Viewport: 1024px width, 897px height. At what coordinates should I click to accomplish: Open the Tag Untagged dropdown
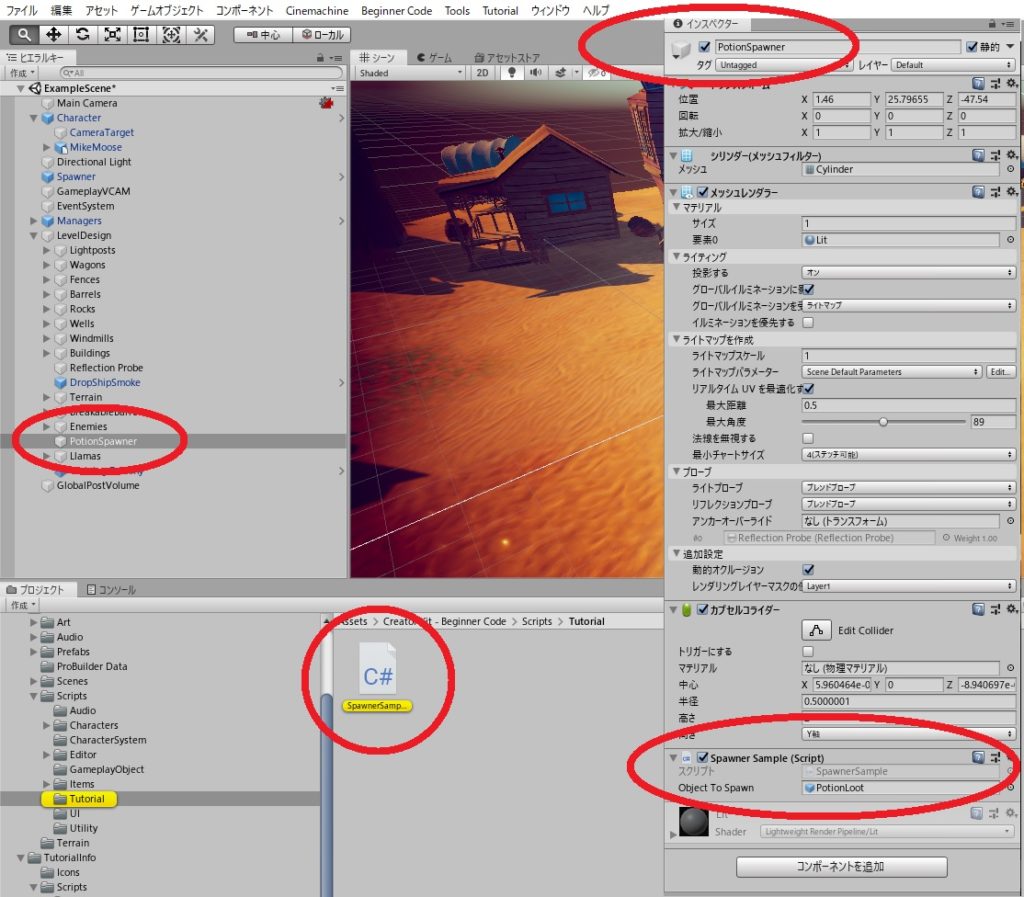point(784,65)
